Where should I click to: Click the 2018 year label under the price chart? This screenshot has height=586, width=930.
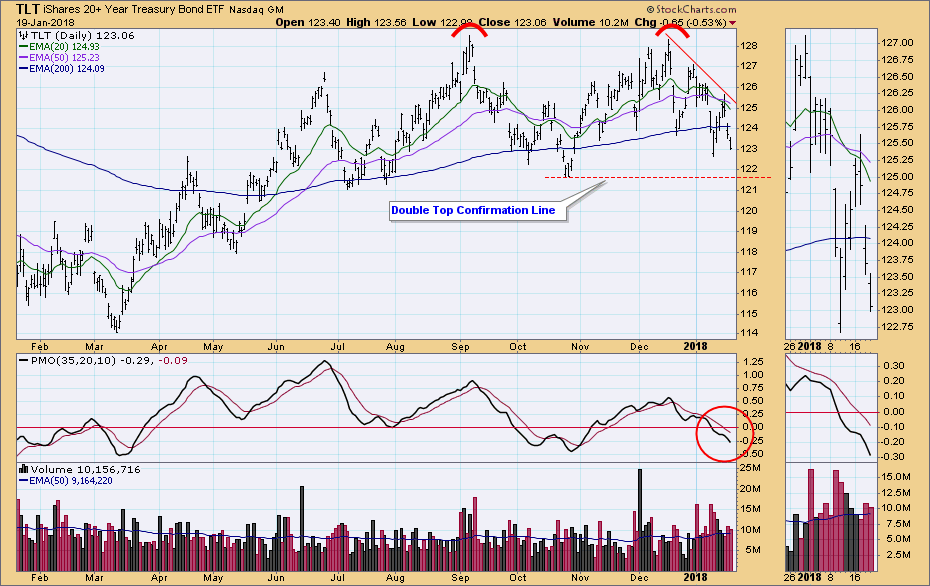click(695, 346)
